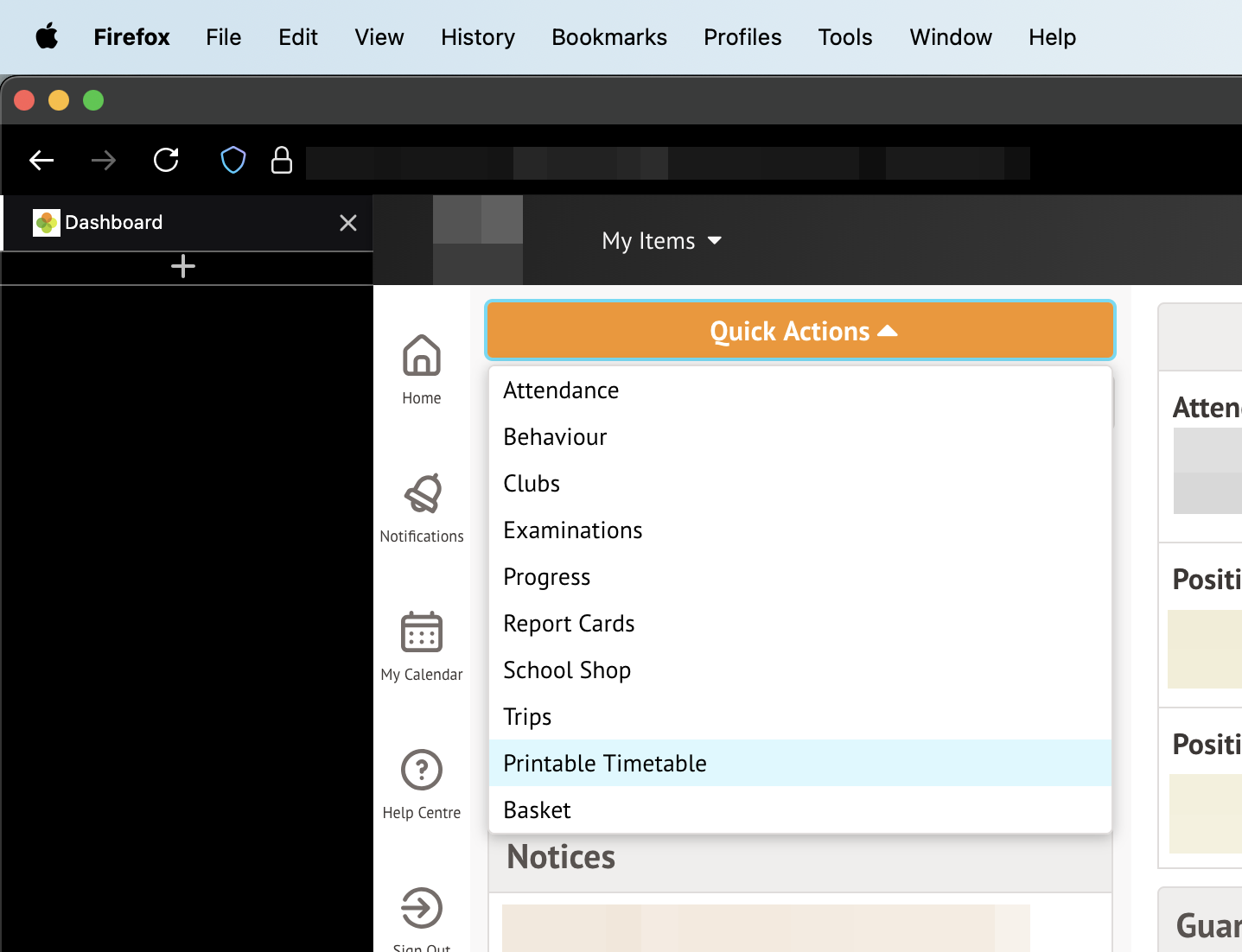Choose Behaviour from Quick Actions
The height and width of the screenshot is (952, 1242).
(800, 437)
